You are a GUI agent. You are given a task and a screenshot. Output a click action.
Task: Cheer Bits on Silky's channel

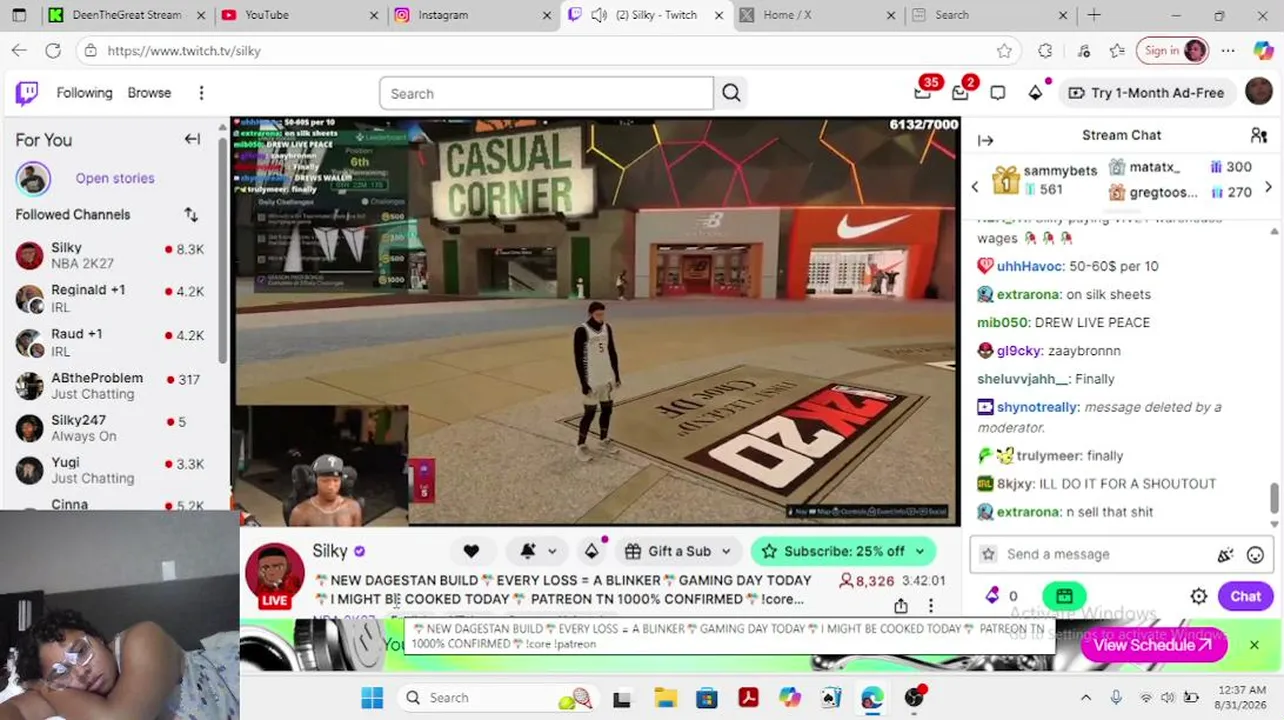pos(591,551)
